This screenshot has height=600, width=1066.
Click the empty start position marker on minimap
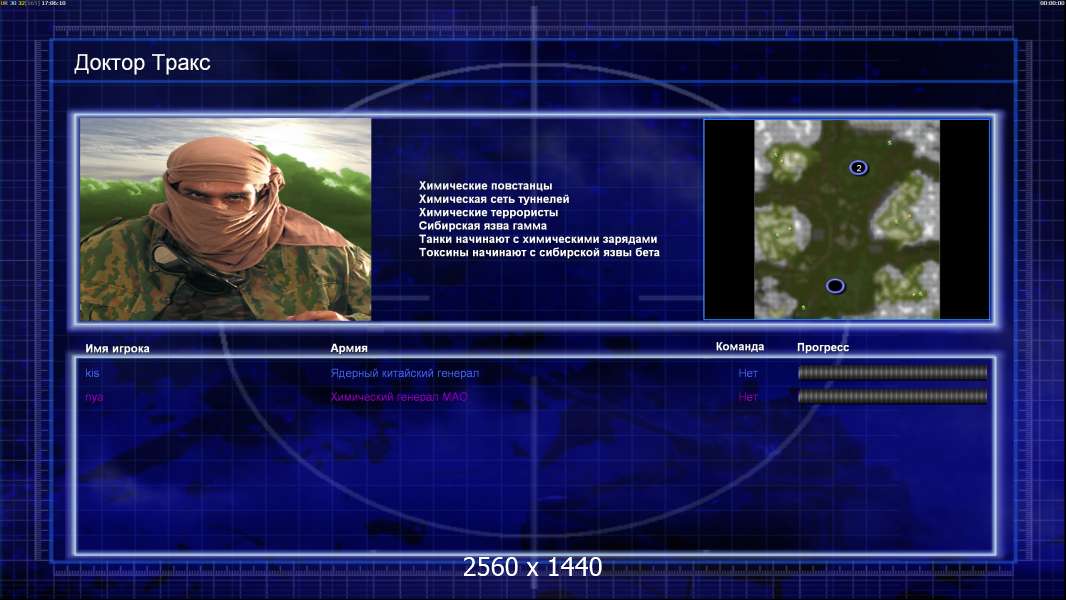[835, 286]
